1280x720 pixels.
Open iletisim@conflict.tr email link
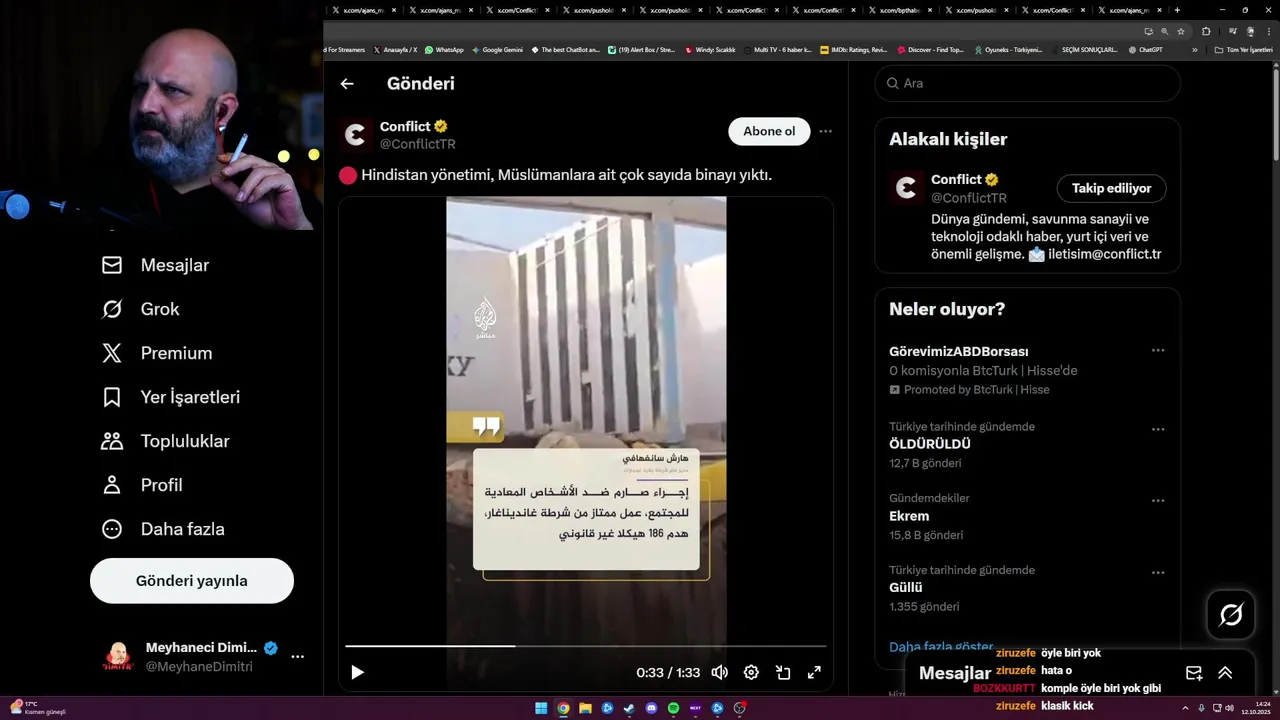[x=1104, y=254]
